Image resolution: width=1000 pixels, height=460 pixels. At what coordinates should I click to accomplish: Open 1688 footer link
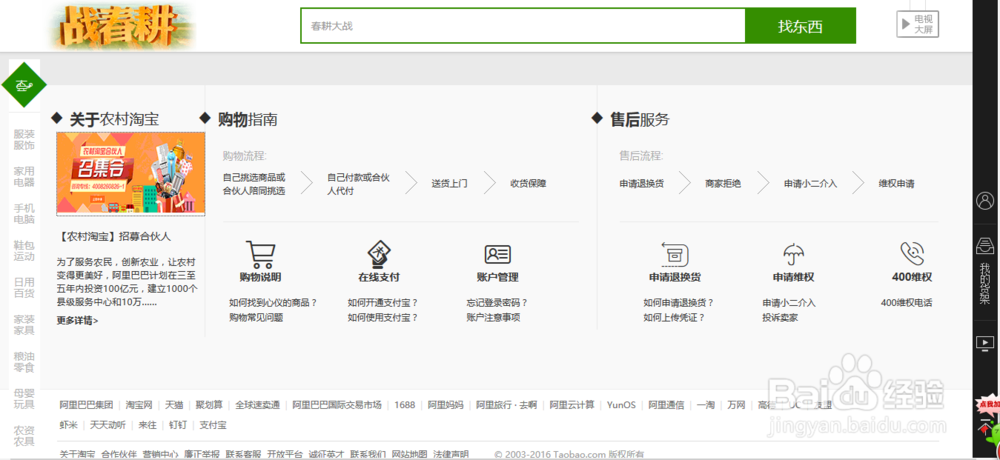[x=404, y=405]
